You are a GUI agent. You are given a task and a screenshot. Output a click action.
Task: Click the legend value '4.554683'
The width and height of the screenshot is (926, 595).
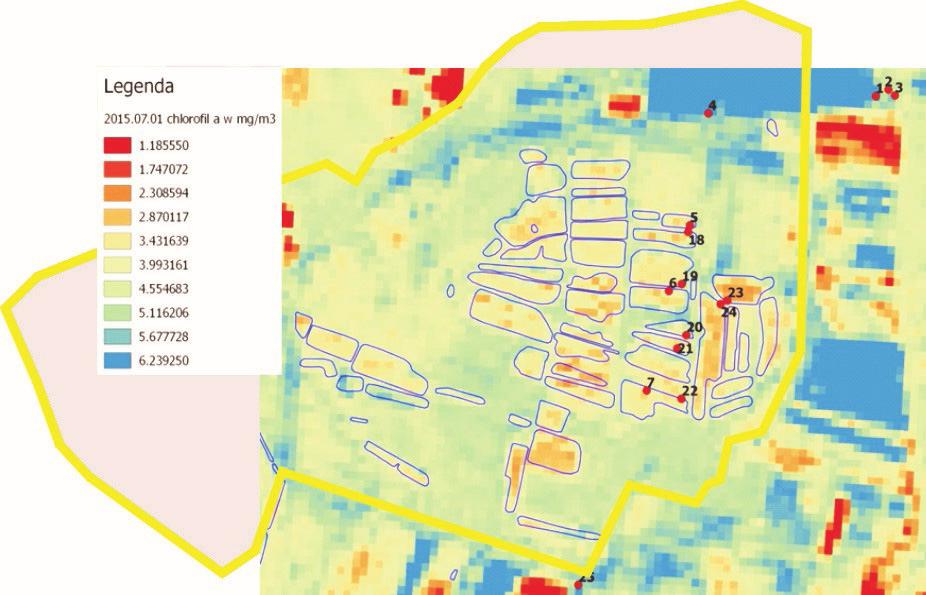pyautogui.click(x=164, y=289)
